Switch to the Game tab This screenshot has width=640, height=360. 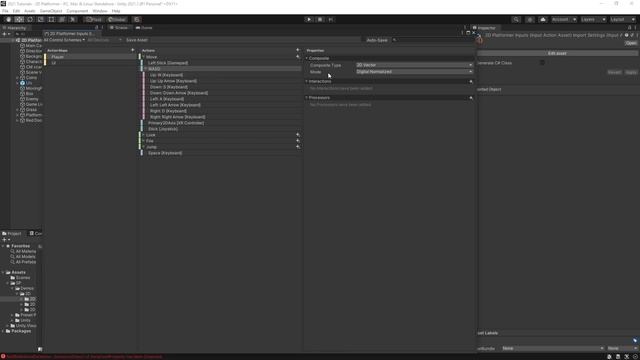pyautogui.click(x=144, y=28)
